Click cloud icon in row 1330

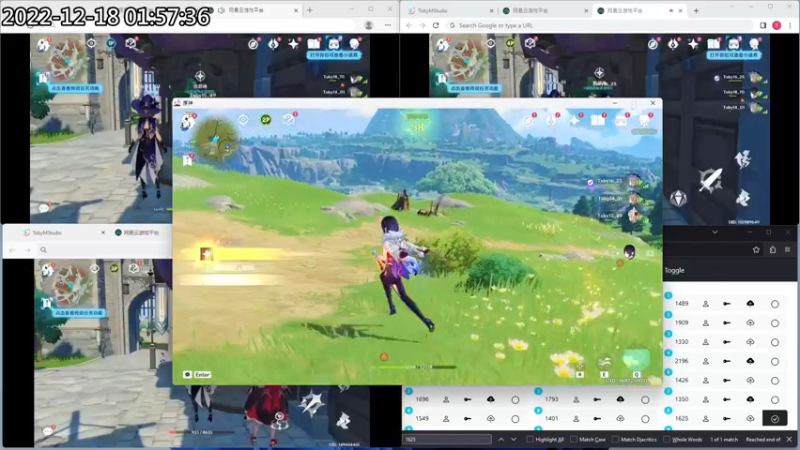click(x=750, y=342)
